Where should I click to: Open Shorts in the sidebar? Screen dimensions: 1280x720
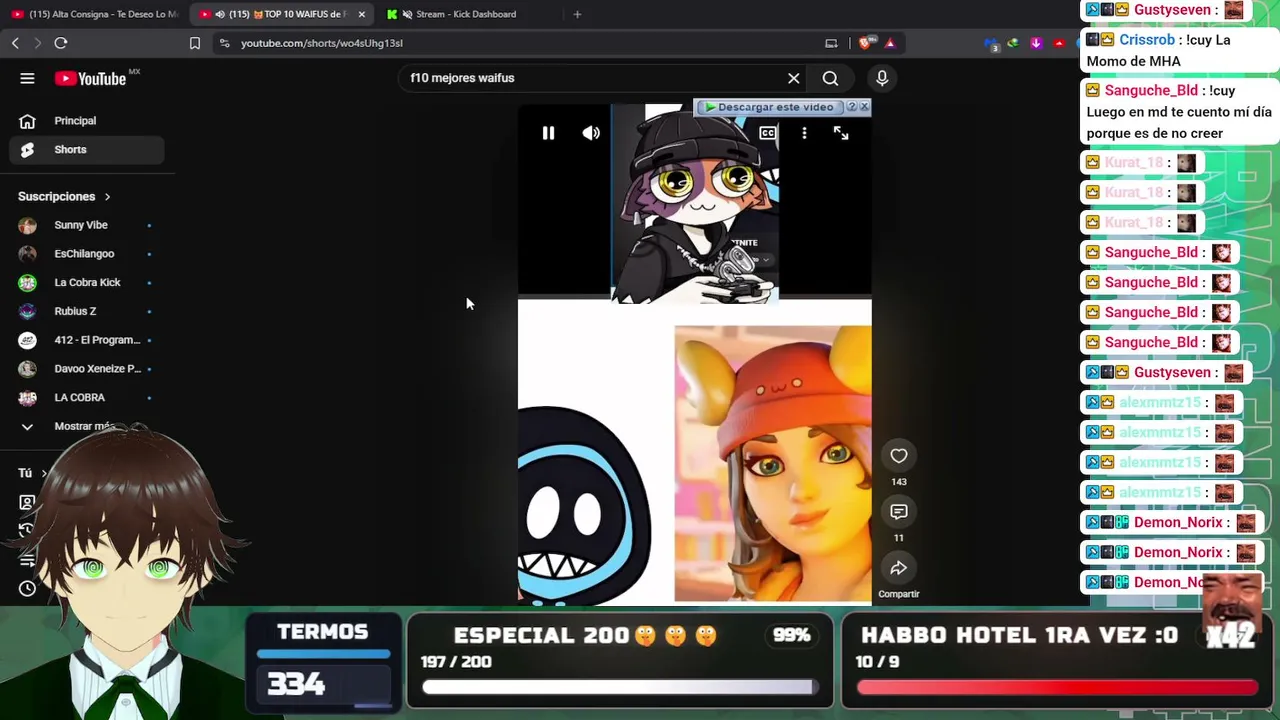click(x=88, y=150)
